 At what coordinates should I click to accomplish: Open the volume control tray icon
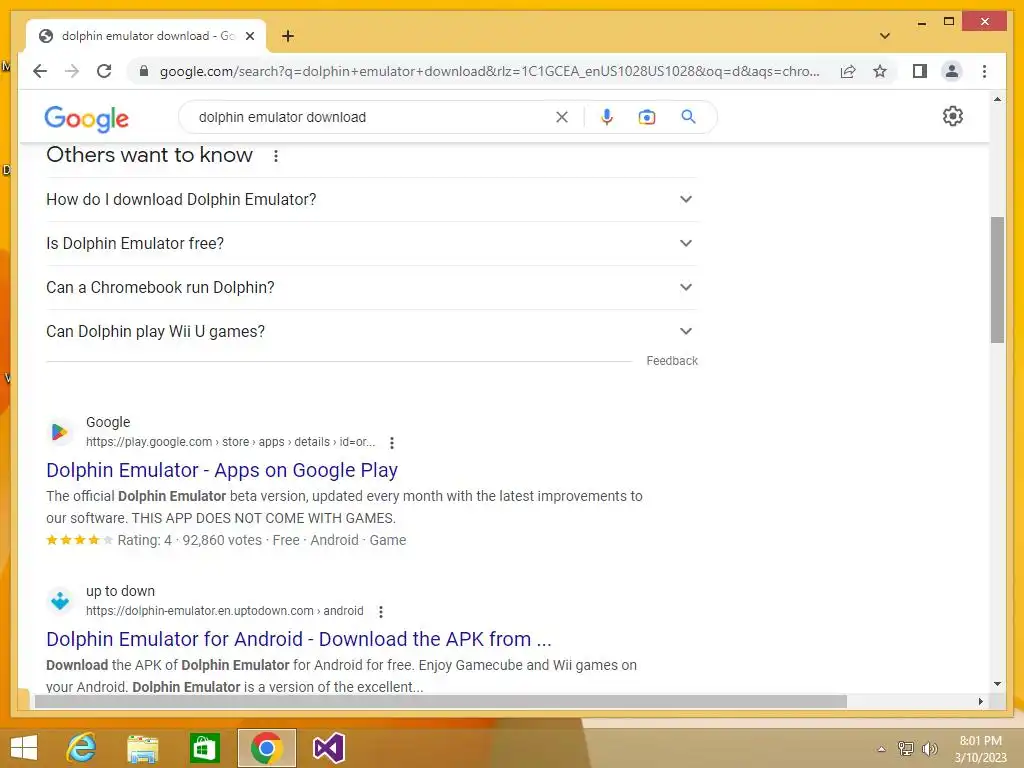[x=929, y=749]
